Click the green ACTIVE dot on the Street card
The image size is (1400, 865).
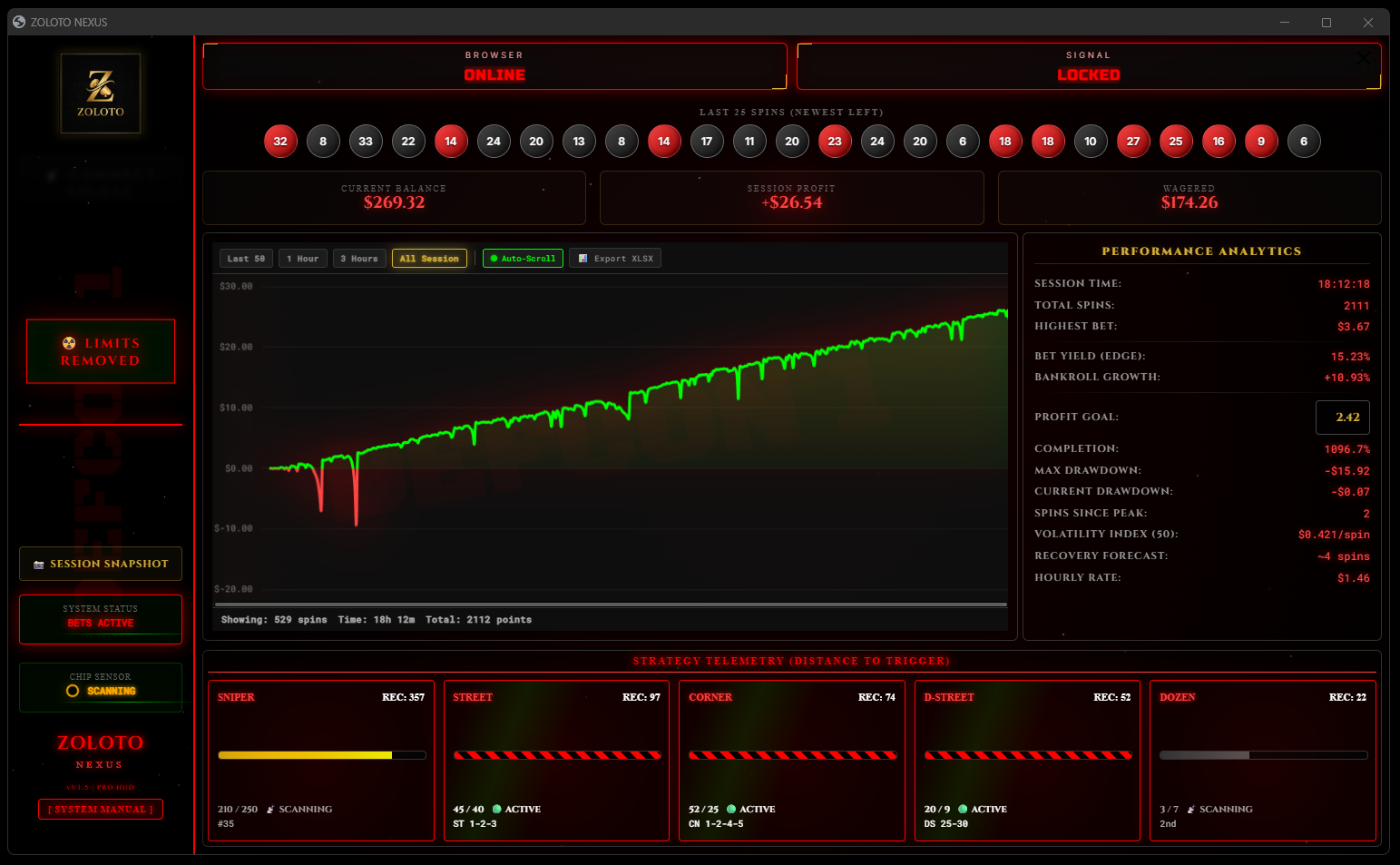point(497,809)
